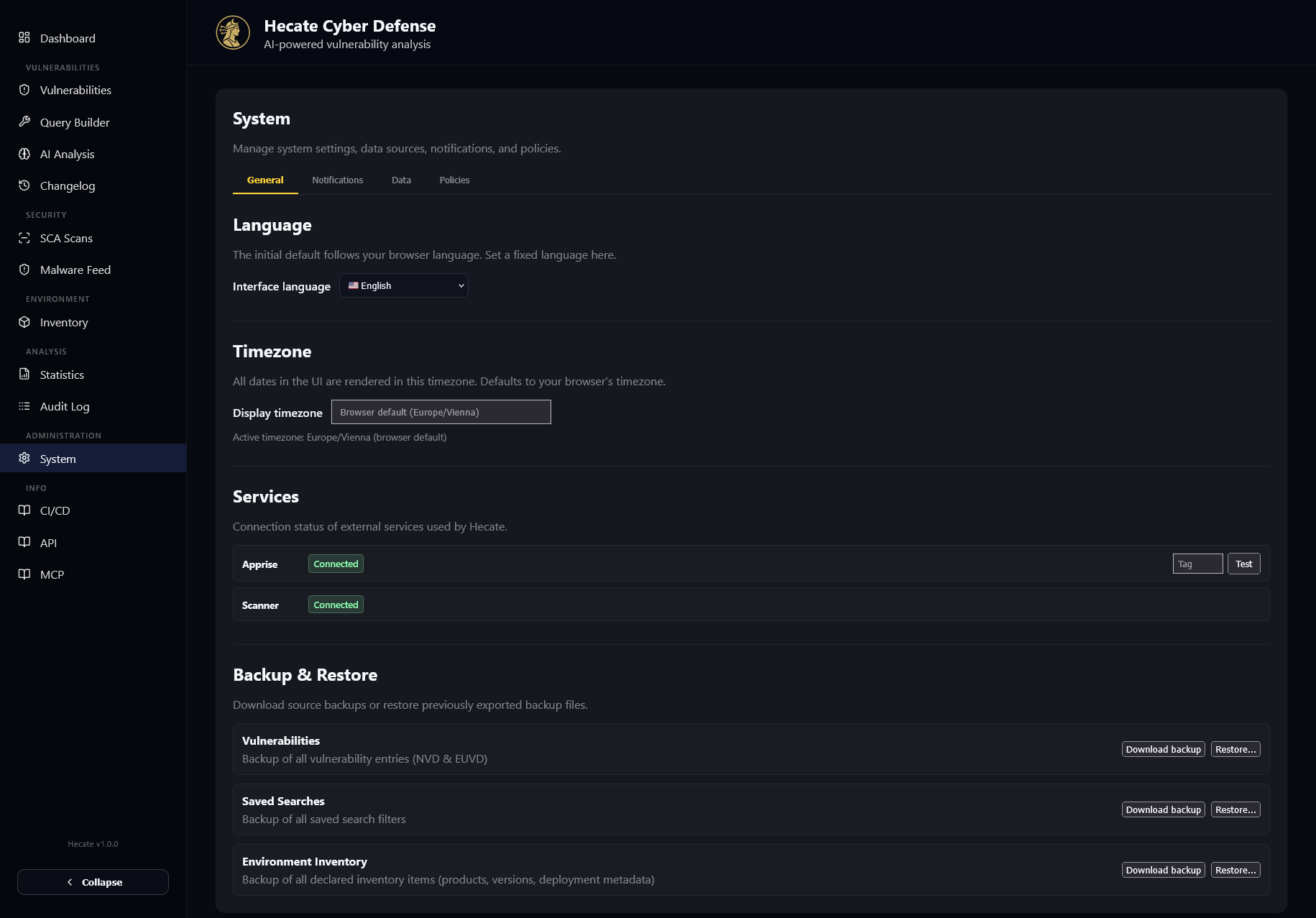Click the API book icon
The height and width of the screenshot is (918, 1316).
[24, 542]
